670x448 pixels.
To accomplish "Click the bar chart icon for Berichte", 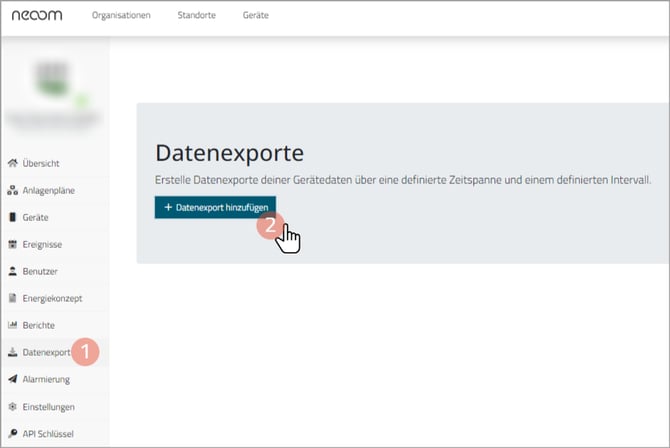I will (x=12, y=325).
